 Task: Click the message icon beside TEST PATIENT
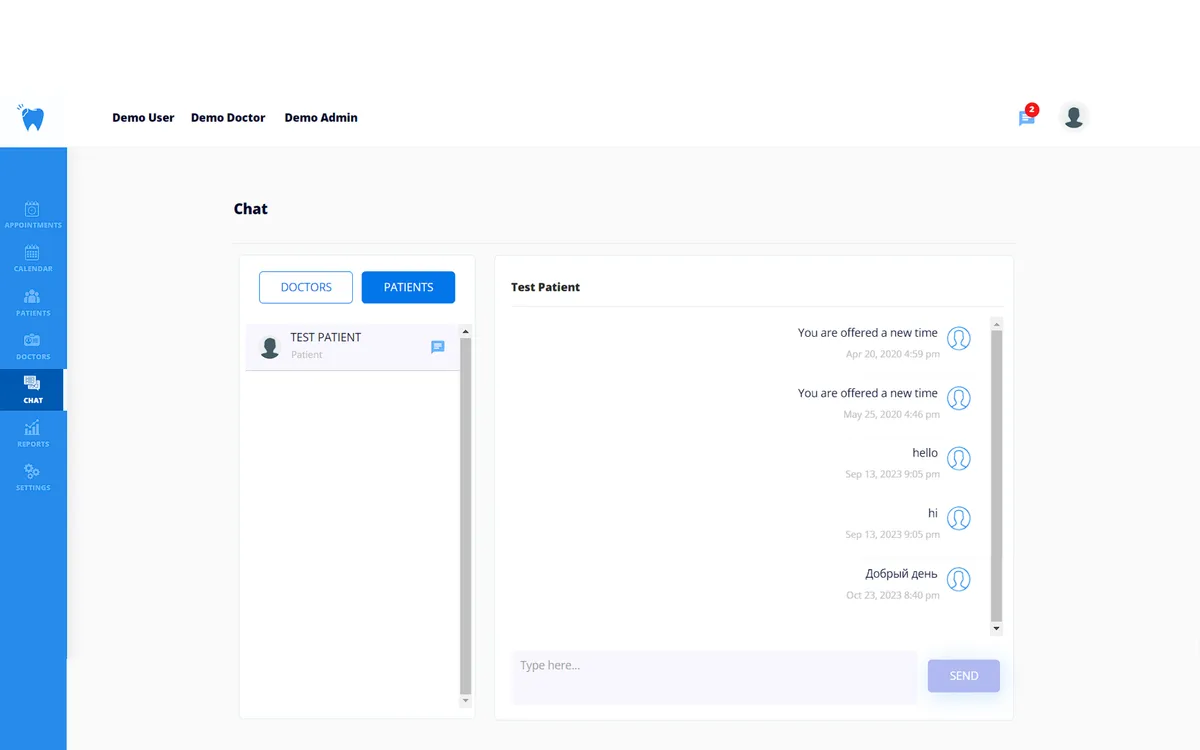[x=438, y=347]
